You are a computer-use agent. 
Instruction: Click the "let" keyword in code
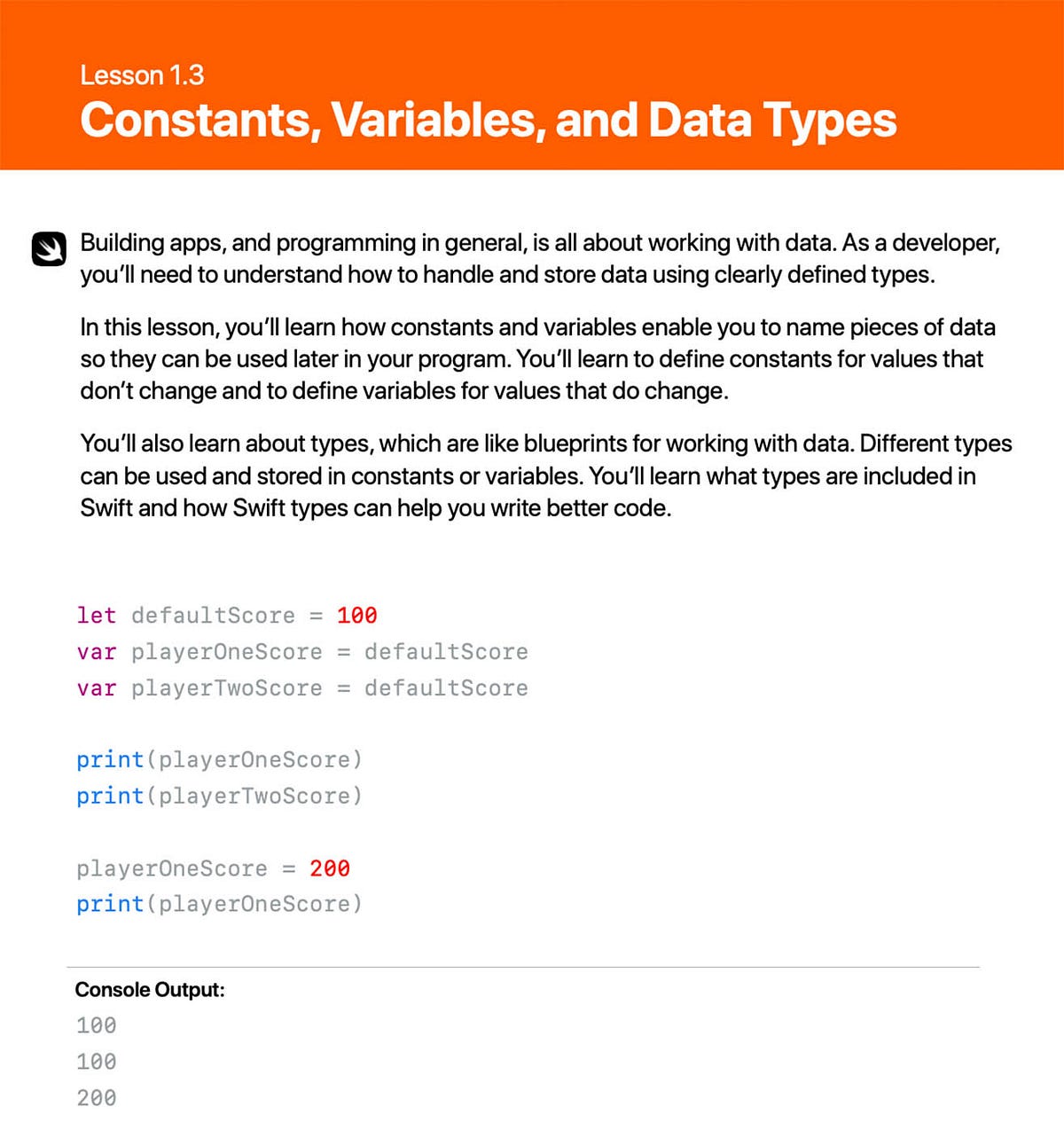(x=96, y=616)
